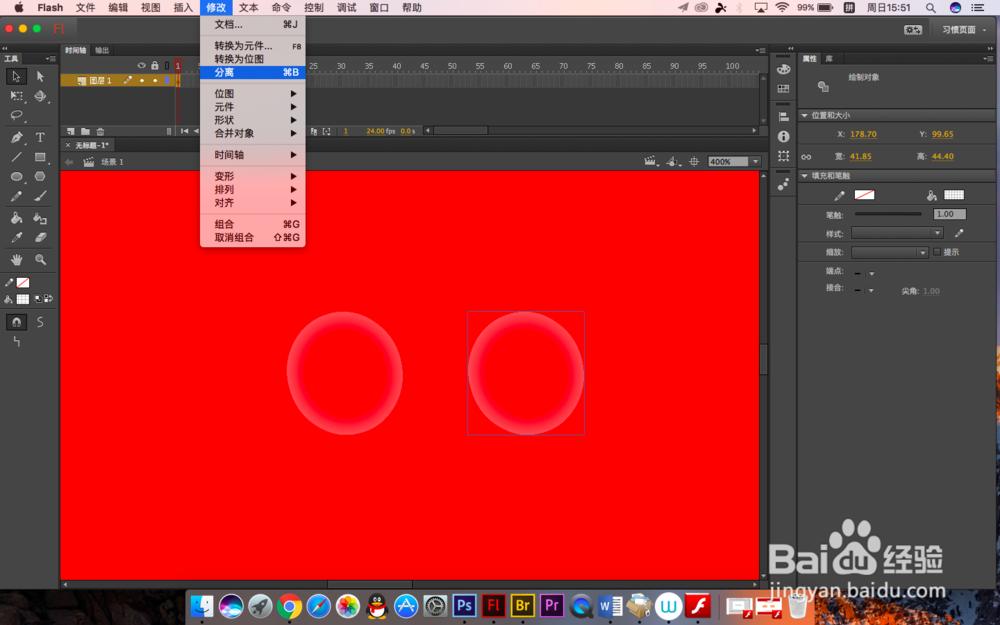Toggle the layer lock column icon
1000x625 pixels.
[x=154, y=66]
